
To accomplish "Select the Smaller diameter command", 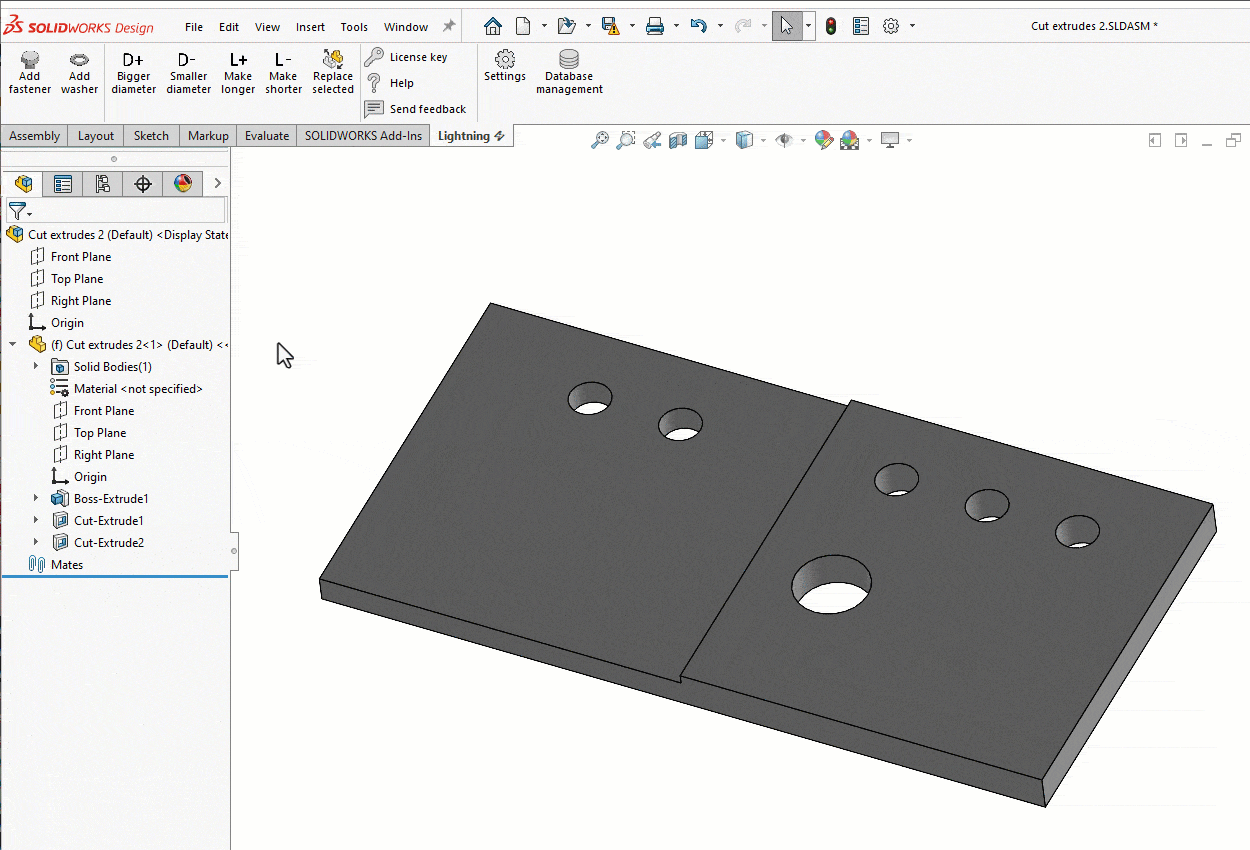I will tap(188, 73).
